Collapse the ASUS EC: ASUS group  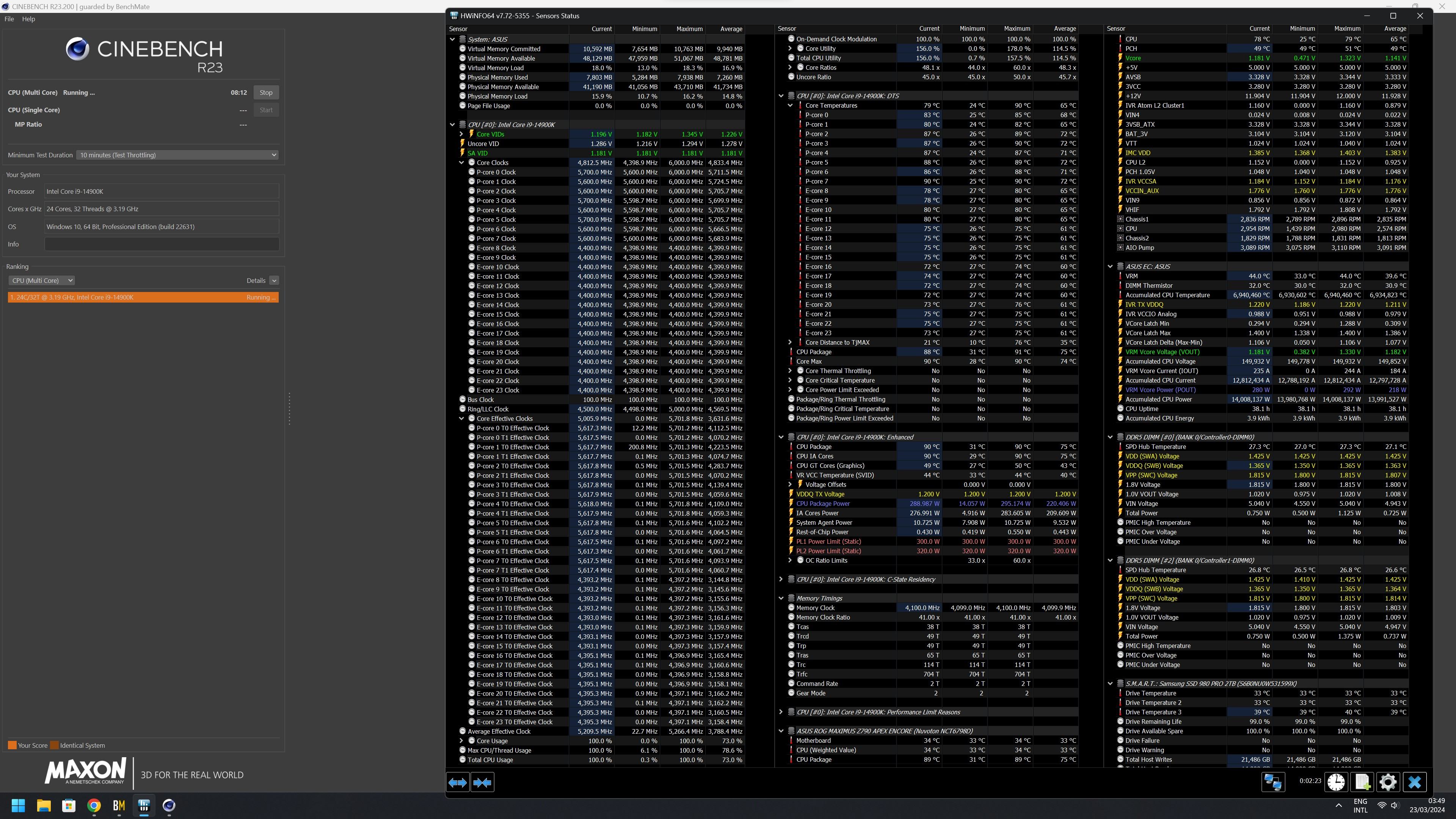click(x=1110, y=267)
